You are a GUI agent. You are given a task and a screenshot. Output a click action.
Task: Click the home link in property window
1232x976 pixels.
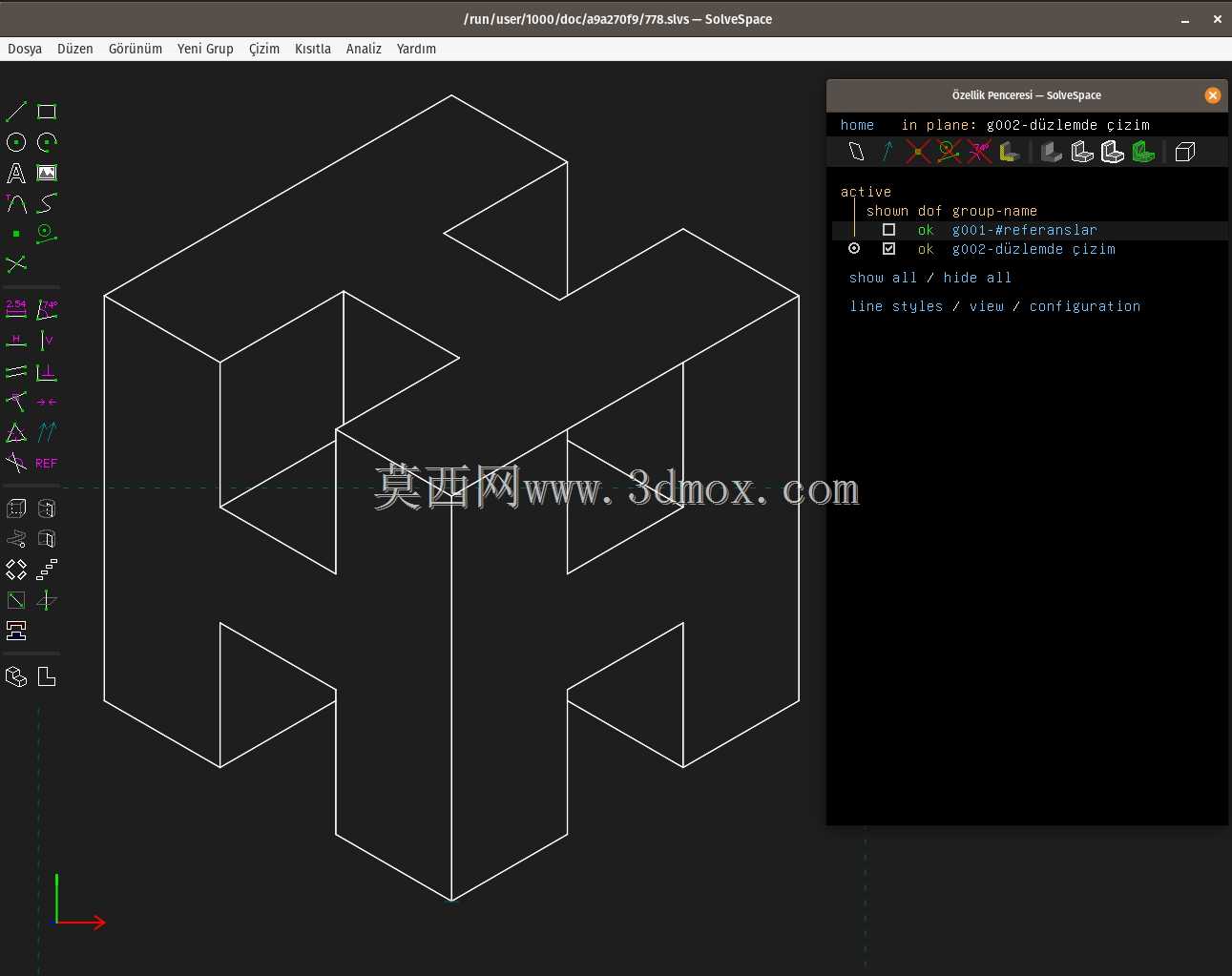click(857, 125)
